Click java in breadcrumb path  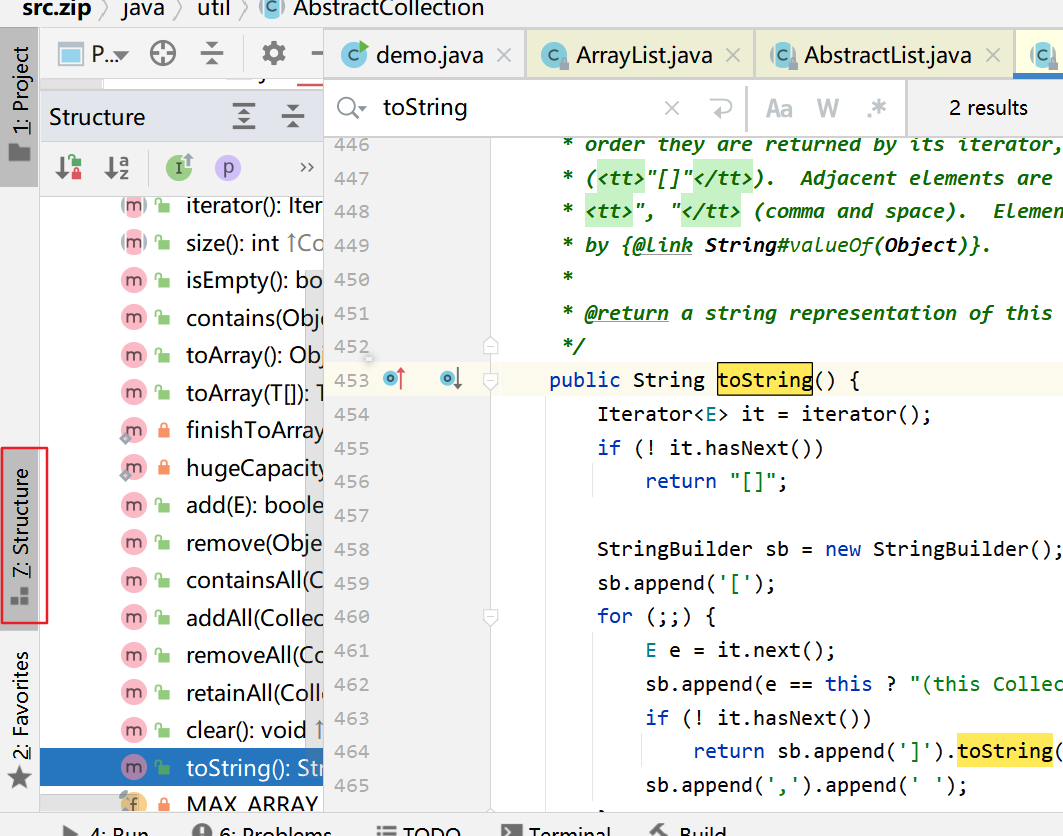tap(143, 8)
